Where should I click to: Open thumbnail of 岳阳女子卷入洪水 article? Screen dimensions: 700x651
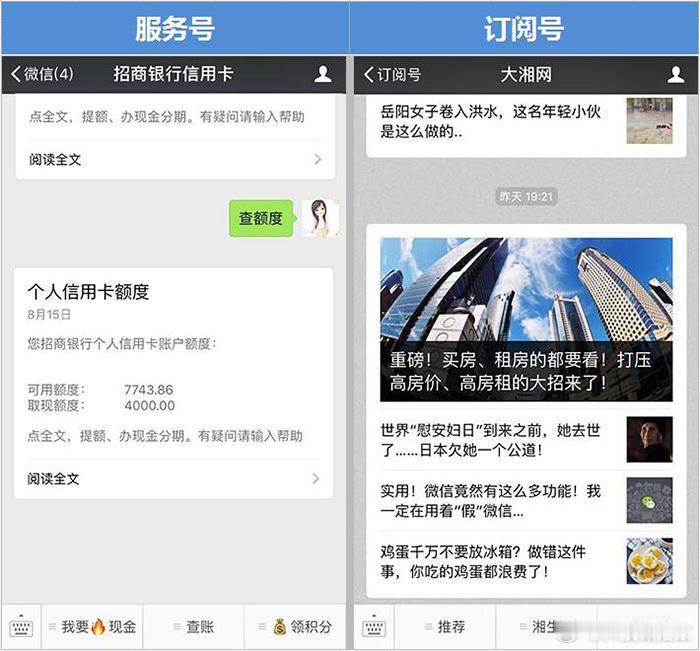click(x=650, y=121)
